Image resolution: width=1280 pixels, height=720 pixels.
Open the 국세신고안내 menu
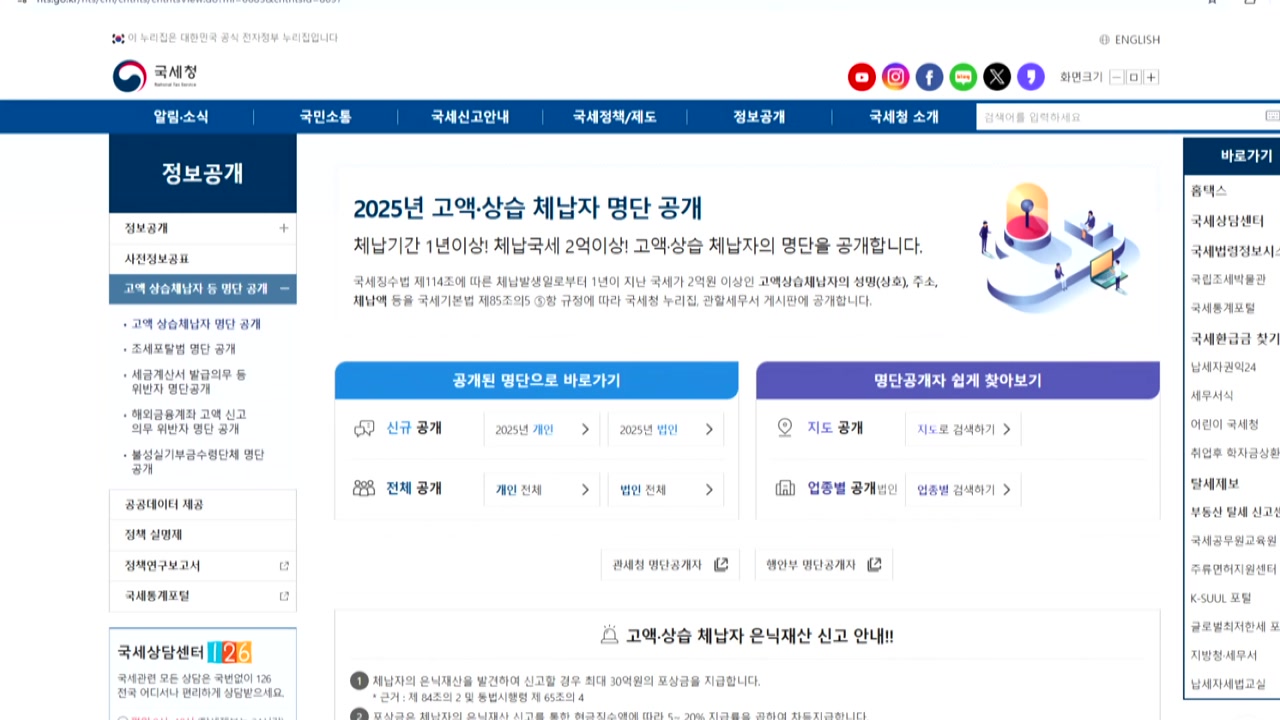pyautogui.click(x=470, y=117)
